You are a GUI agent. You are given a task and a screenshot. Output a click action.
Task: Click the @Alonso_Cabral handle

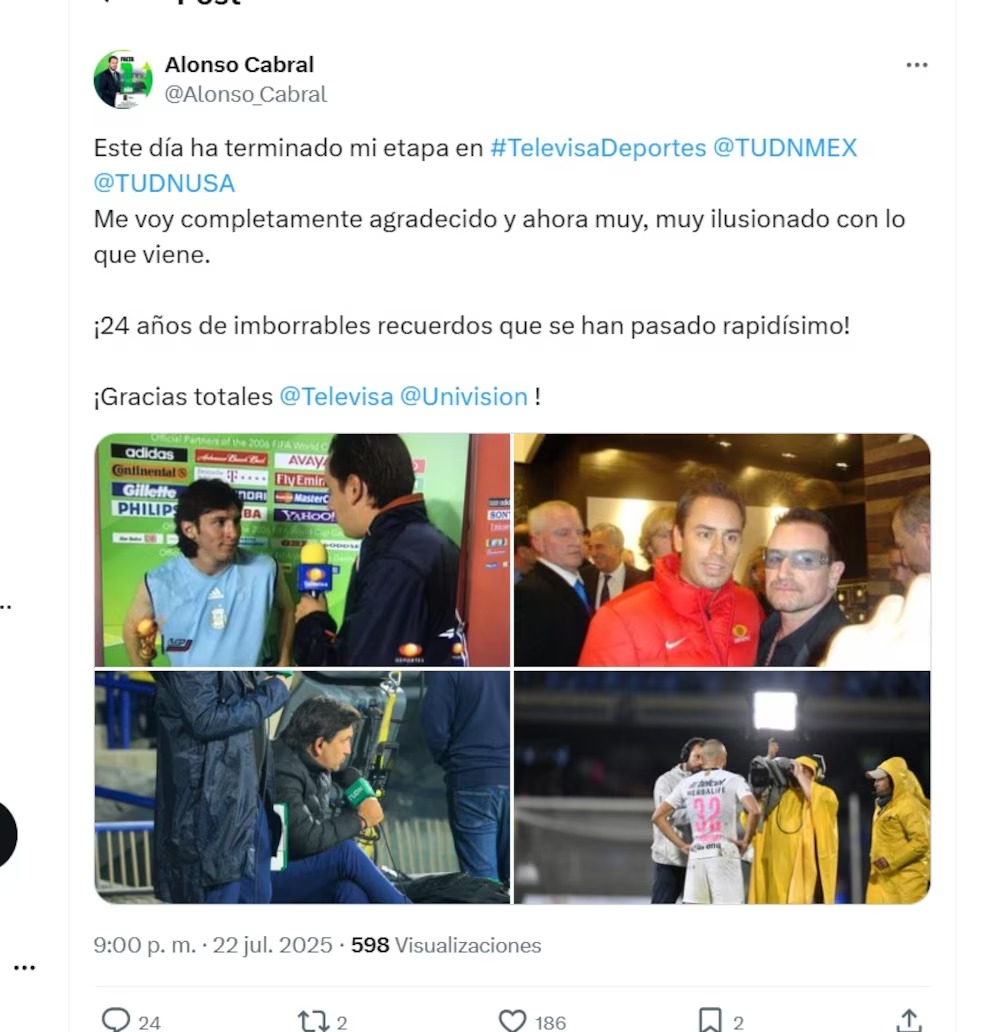tap(246, 95)
